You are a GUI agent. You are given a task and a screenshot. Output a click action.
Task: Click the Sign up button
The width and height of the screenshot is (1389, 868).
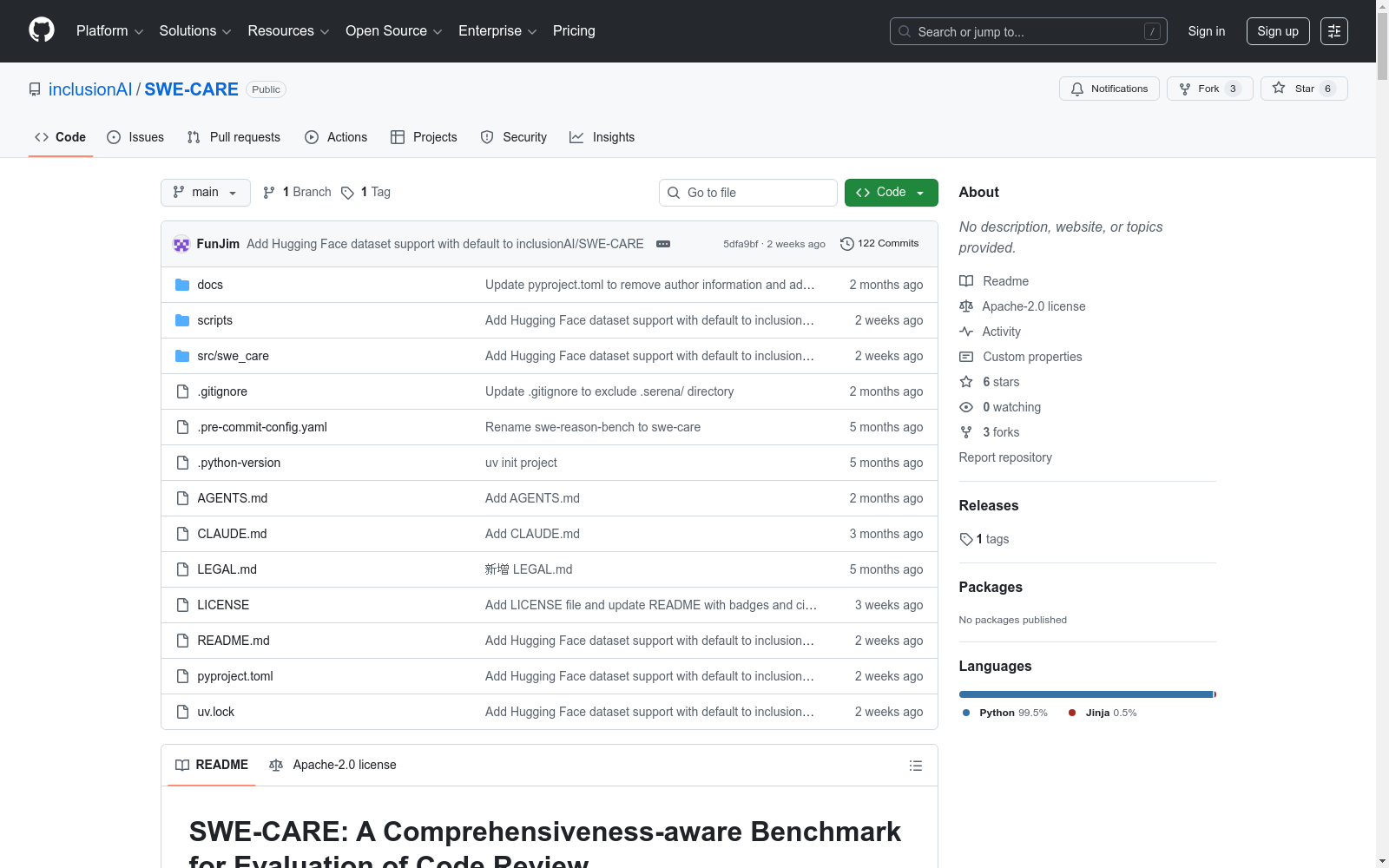click(x=1278, y=31)
